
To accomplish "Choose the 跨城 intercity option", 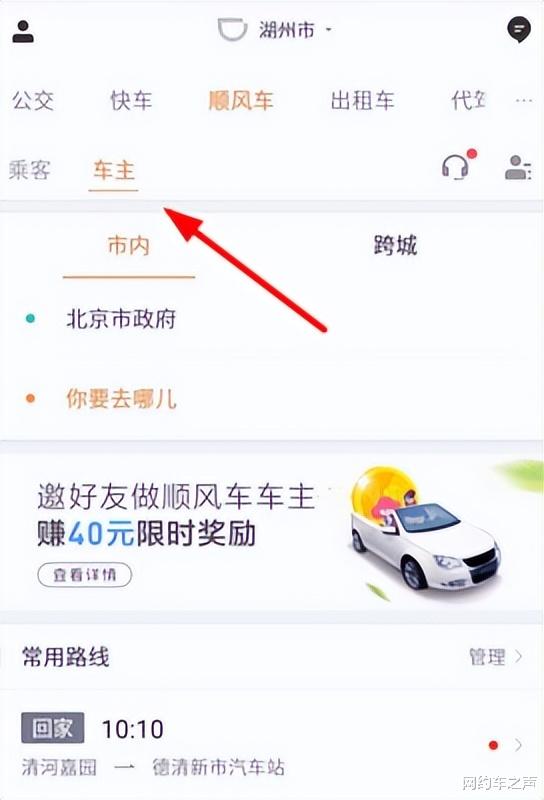I will click(395, 245).
